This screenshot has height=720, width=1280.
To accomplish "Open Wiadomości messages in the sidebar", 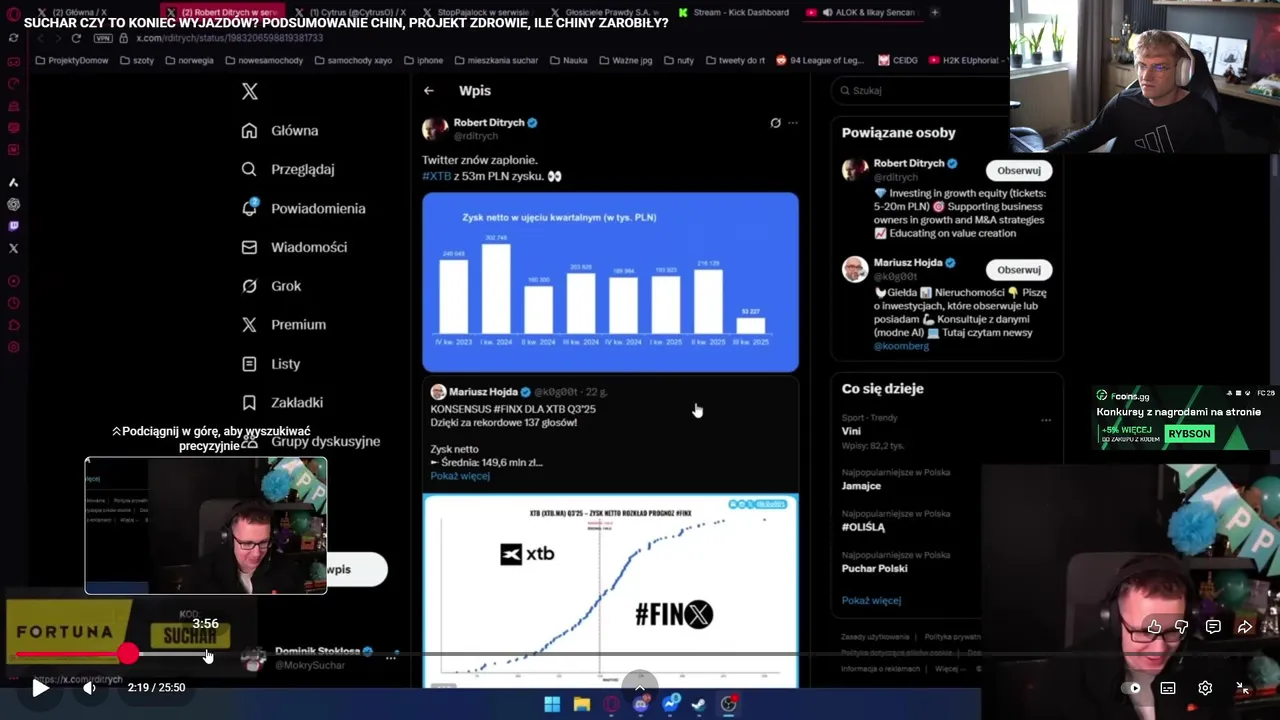I will click(x=294, y=247).
